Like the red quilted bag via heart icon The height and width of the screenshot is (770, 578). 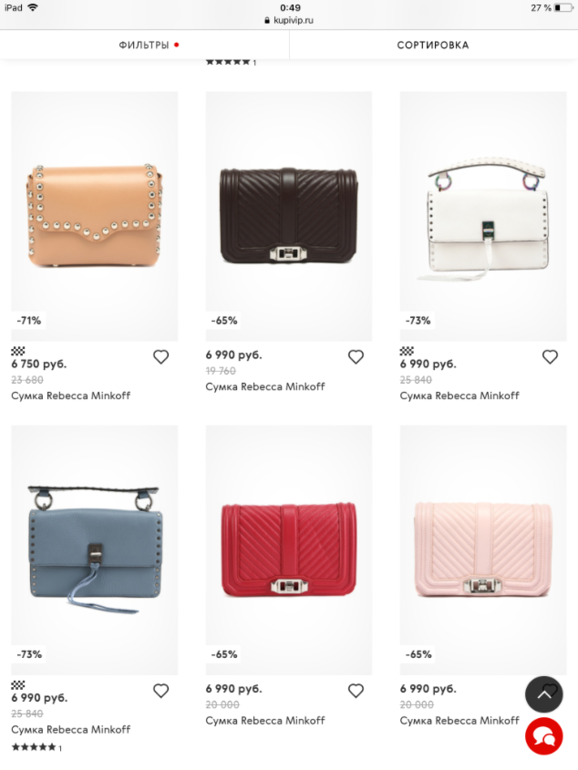[356, 691]
